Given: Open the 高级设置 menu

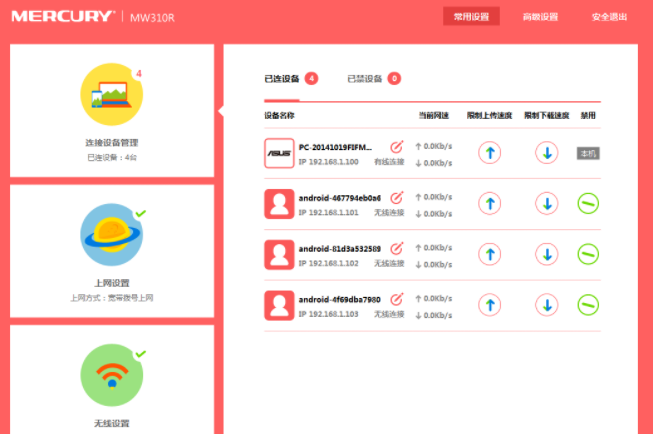Looking at the screenshot, I should click(540, 17).
